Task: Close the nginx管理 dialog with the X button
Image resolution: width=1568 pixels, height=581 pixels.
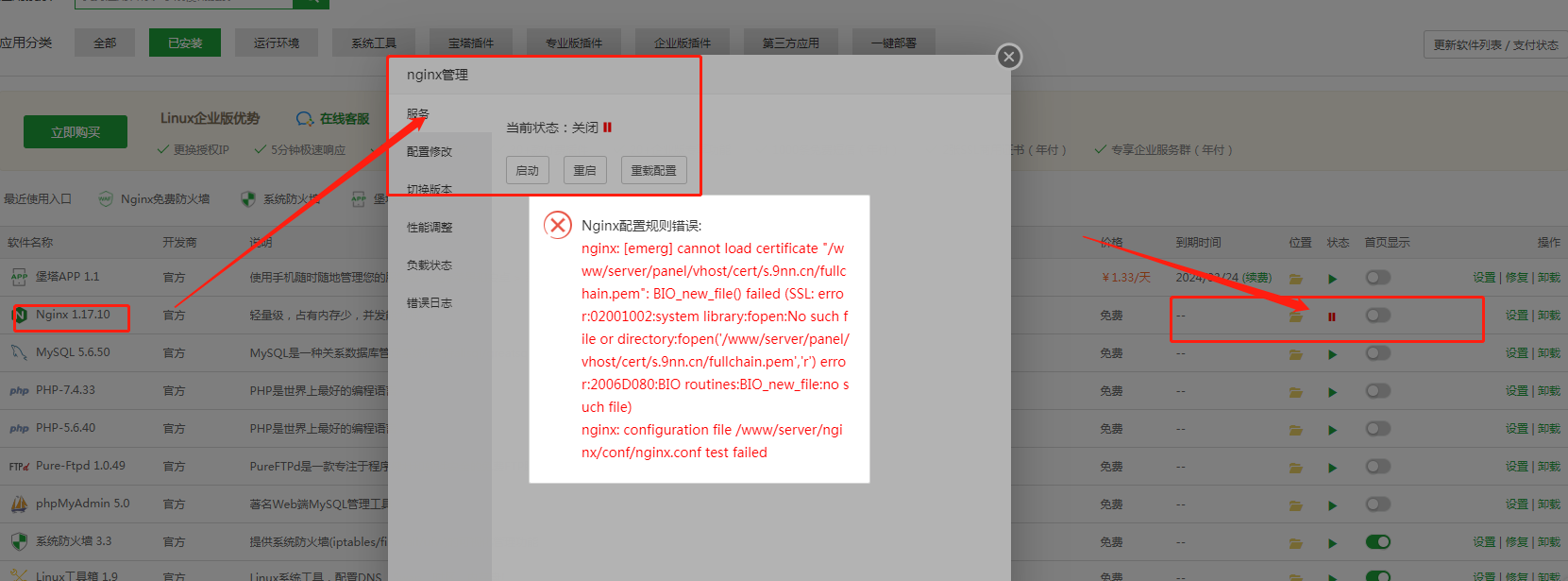Action: pyautogui.click(x=1009, y=57)
